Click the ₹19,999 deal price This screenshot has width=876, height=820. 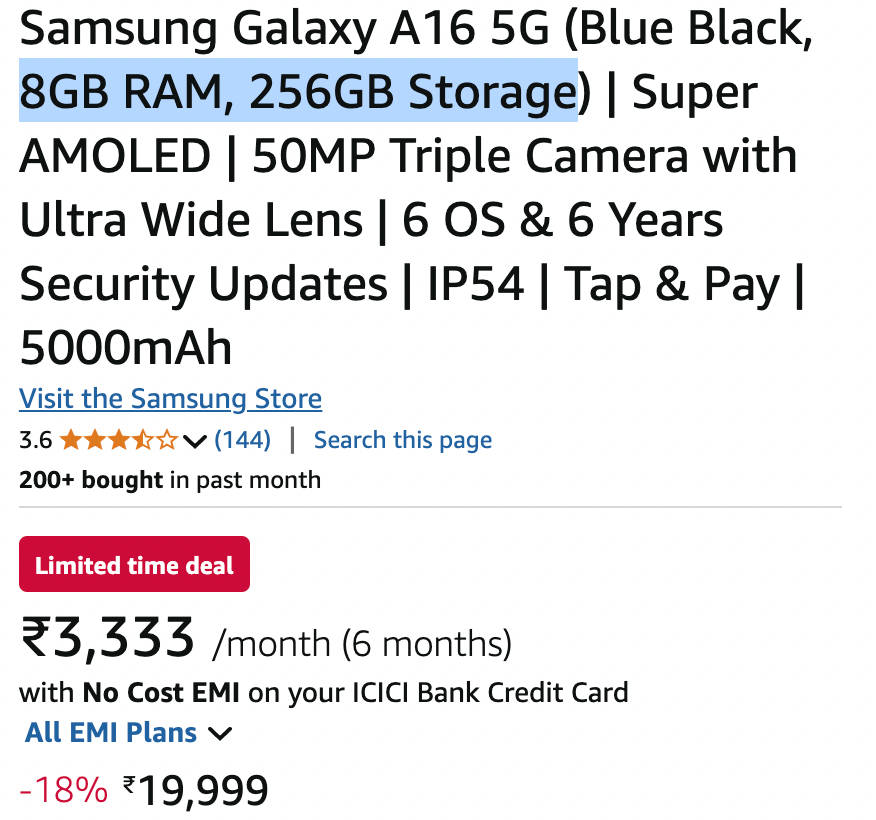203,791
